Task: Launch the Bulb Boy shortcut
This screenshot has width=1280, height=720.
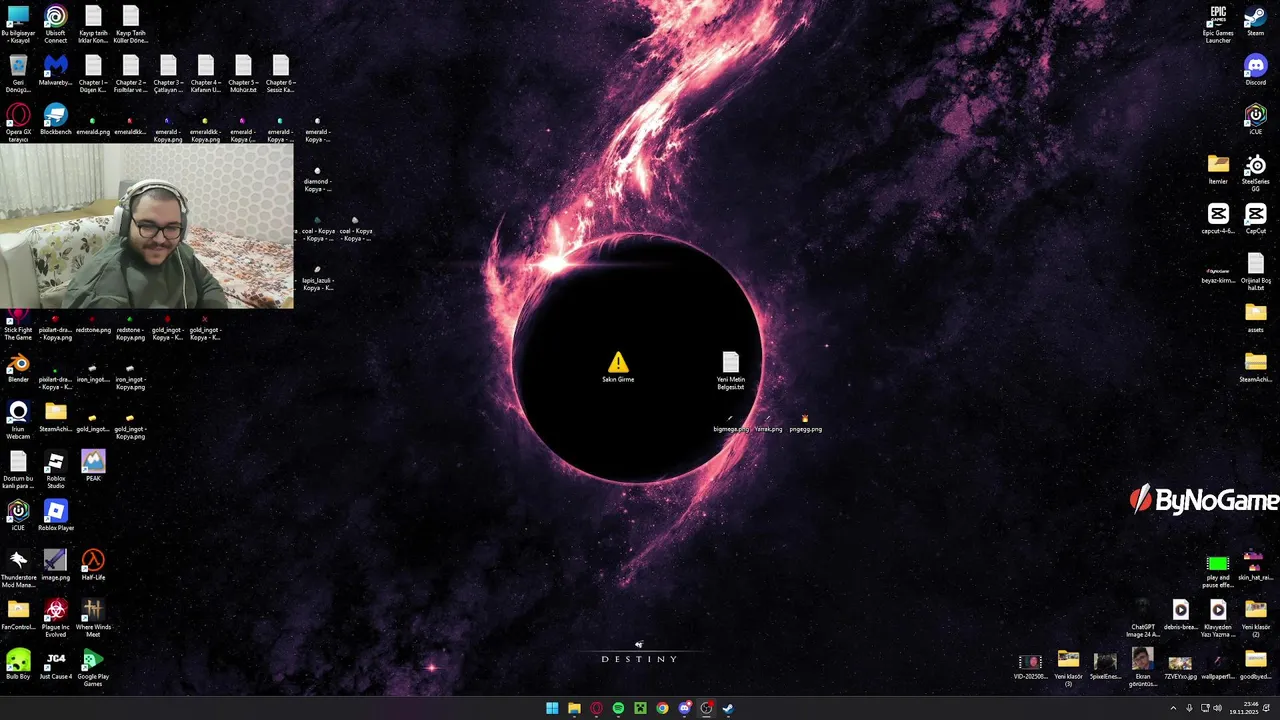Action: click(x=18, y=664)
